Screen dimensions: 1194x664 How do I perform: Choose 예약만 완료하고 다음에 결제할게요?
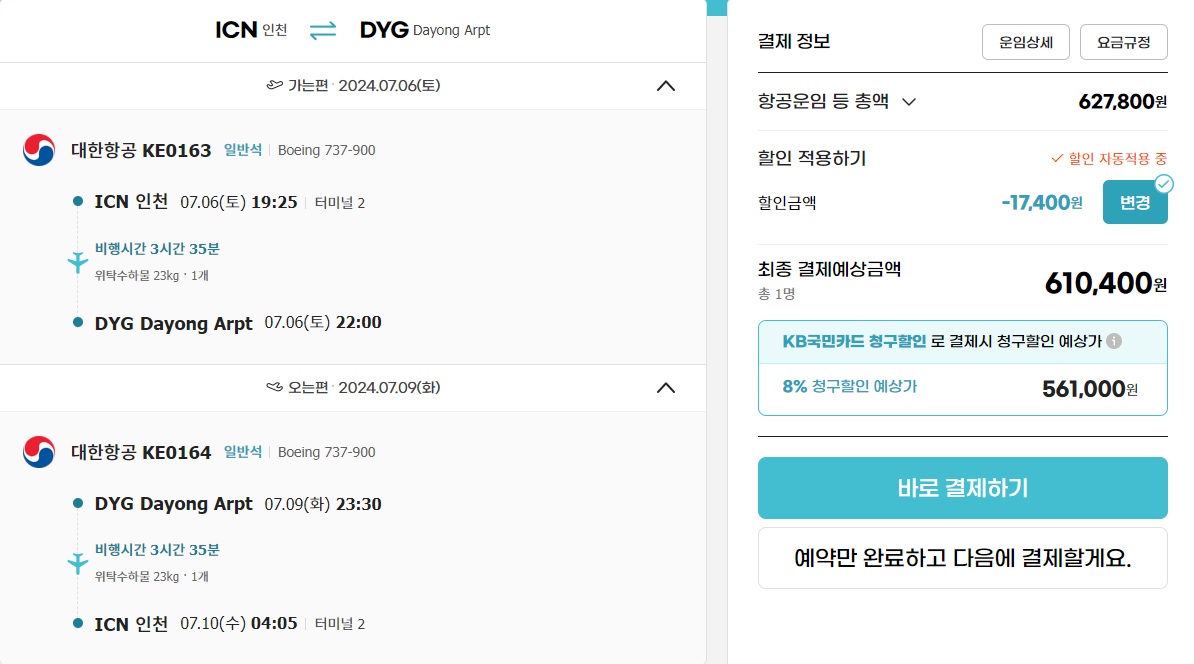tap(963, 558)
